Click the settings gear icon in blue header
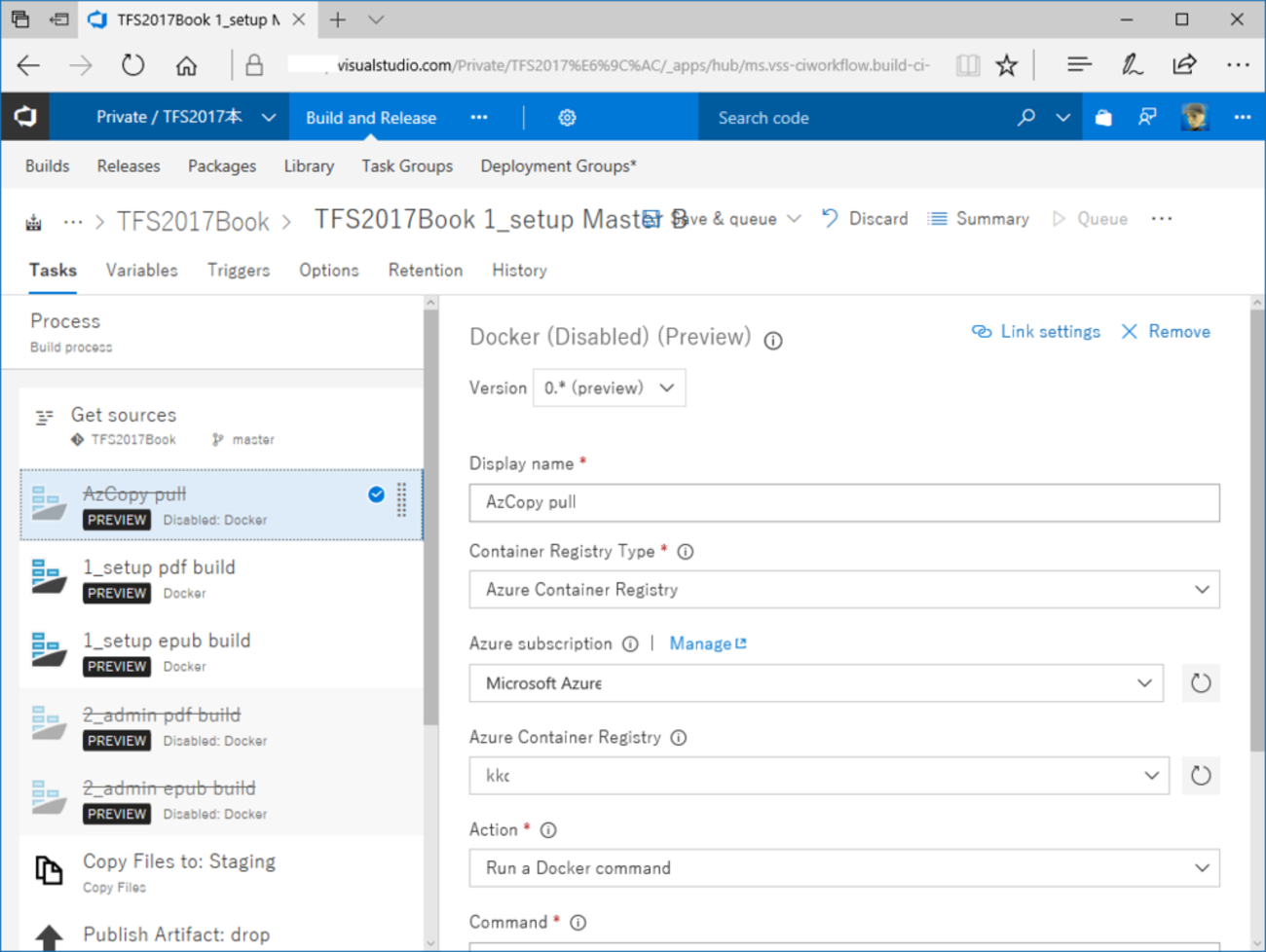The width and height of the screenshot is (1266, 952). point(567,118)
